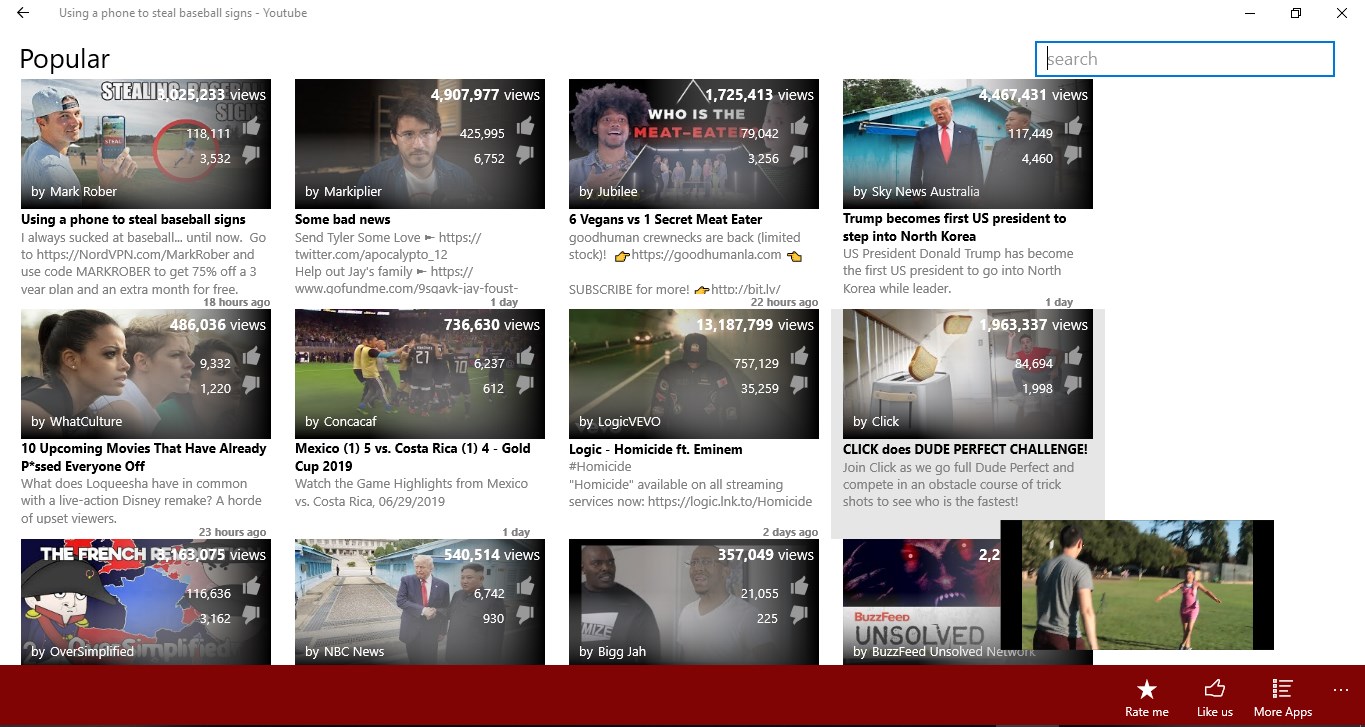Click 'by WhatCulture' channel label
The width and height of the screenshot is (1365, 727).
[77, 421]
